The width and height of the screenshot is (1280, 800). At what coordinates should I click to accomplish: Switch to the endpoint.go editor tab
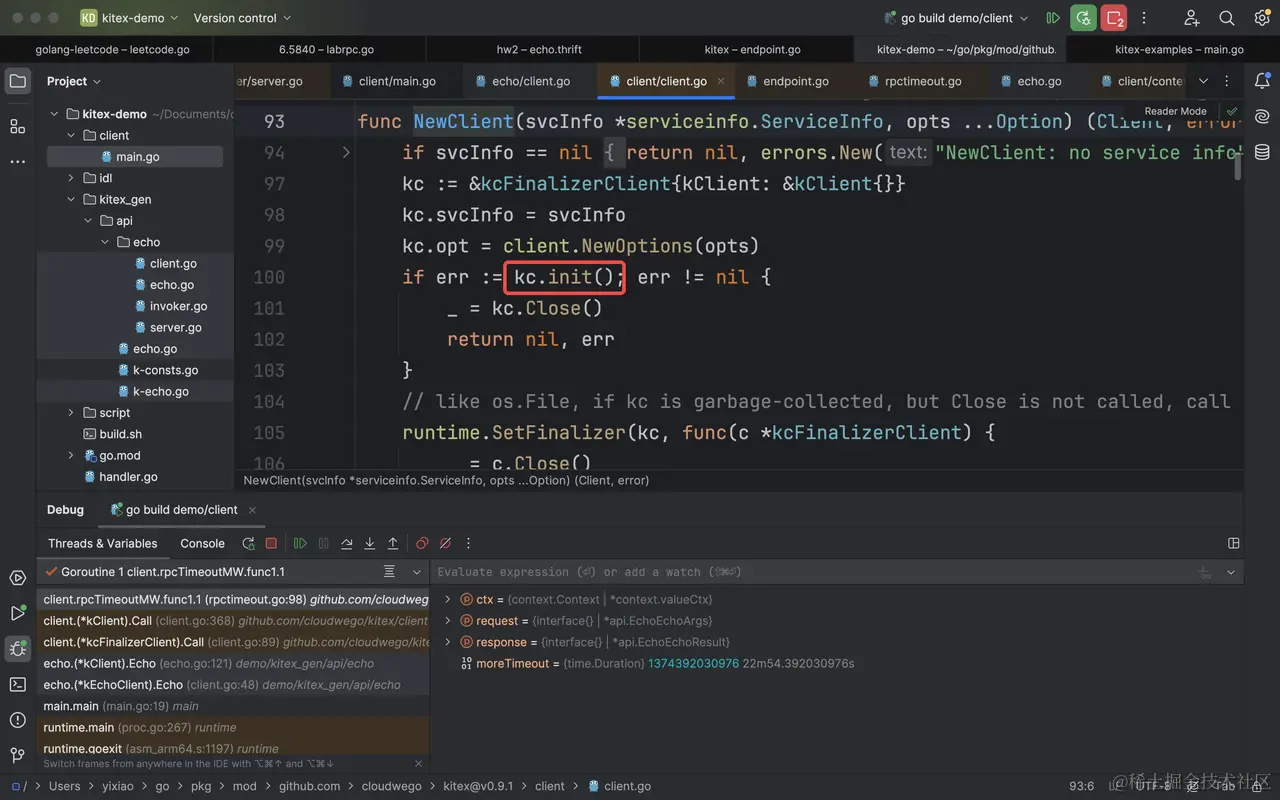tap(786, 81)
